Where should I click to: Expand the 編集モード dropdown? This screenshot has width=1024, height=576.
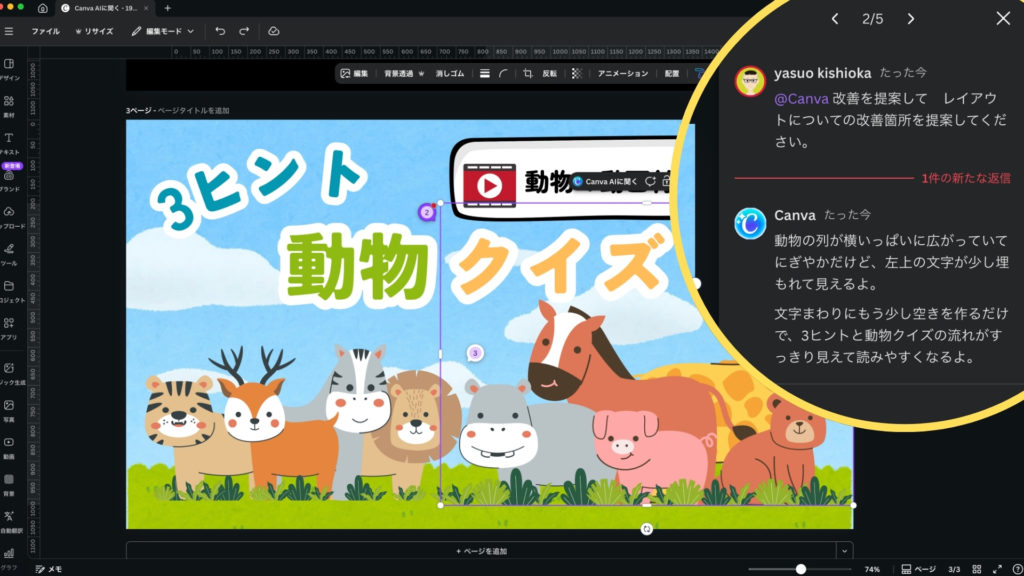click(163, 31)
